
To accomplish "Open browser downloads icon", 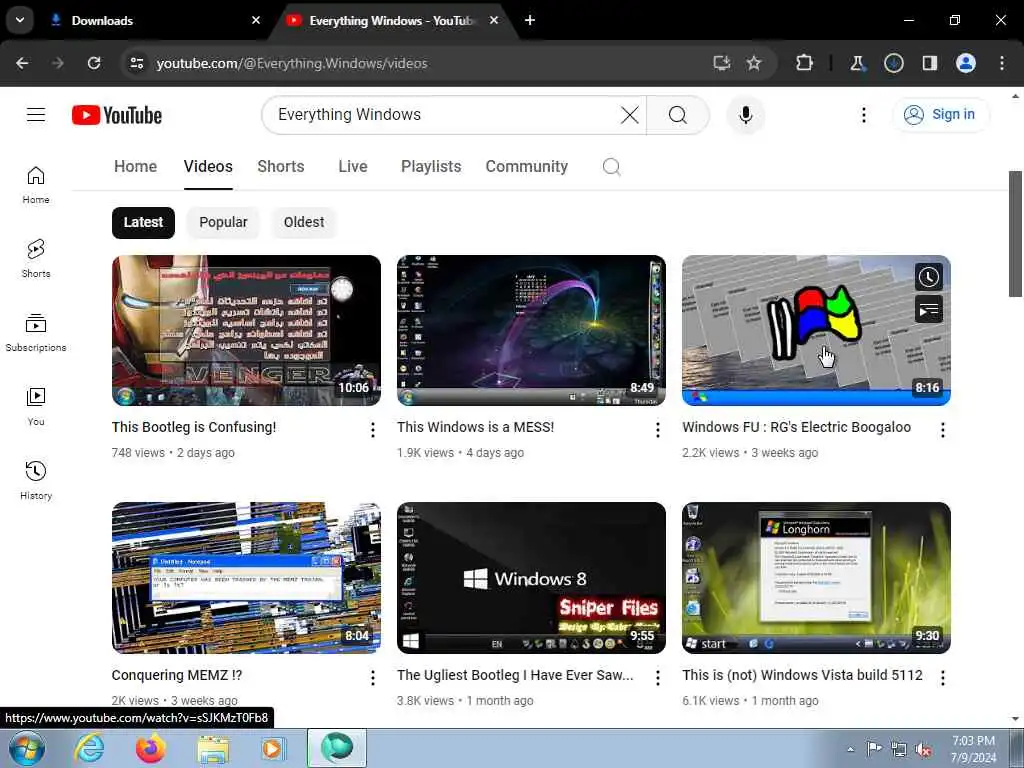I will (x=893, y=63).
